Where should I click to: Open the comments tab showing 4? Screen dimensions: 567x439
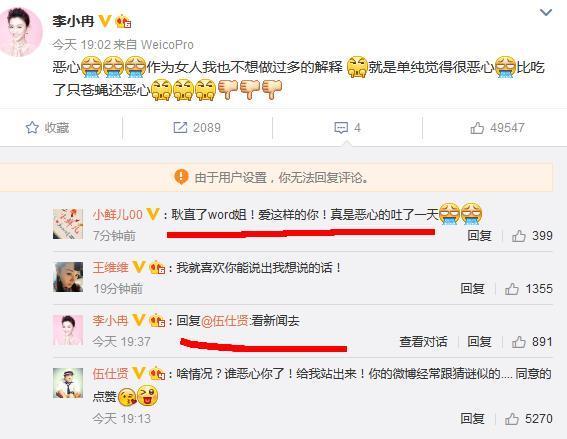tap(347, 128)
